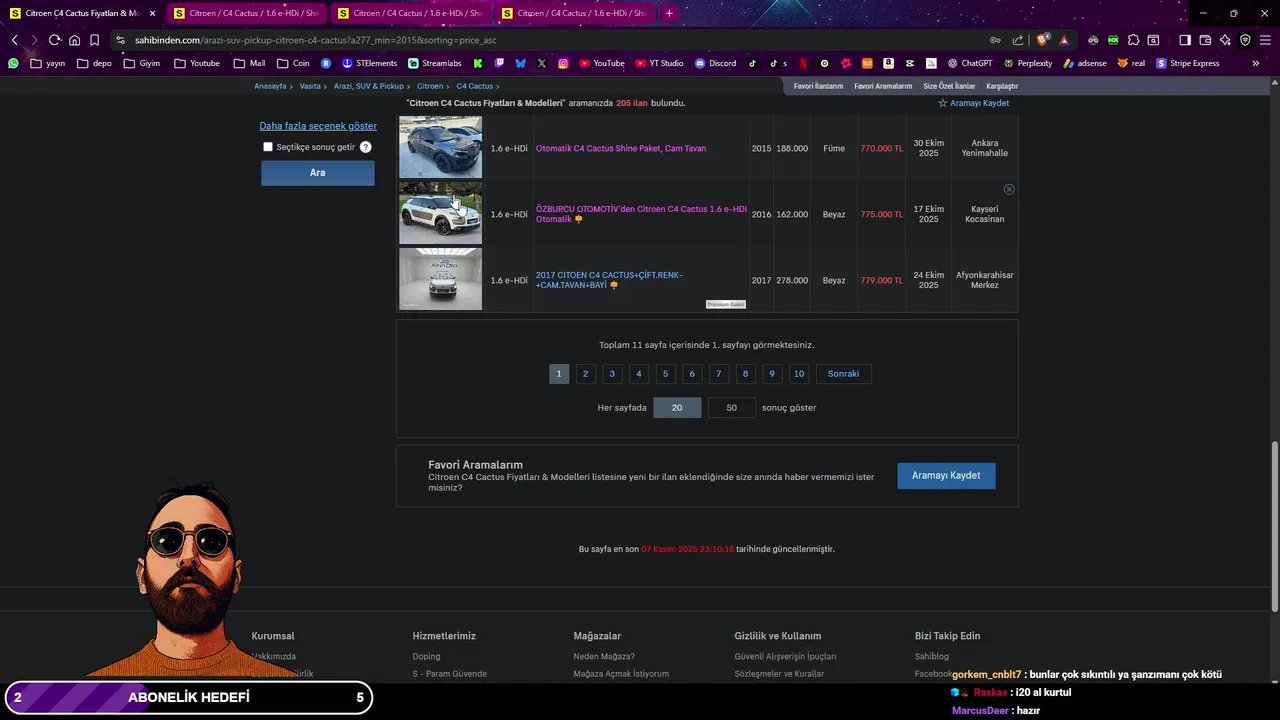
Task: Expand hidden bookmarks with the chevron
Action: point(1256,63)
